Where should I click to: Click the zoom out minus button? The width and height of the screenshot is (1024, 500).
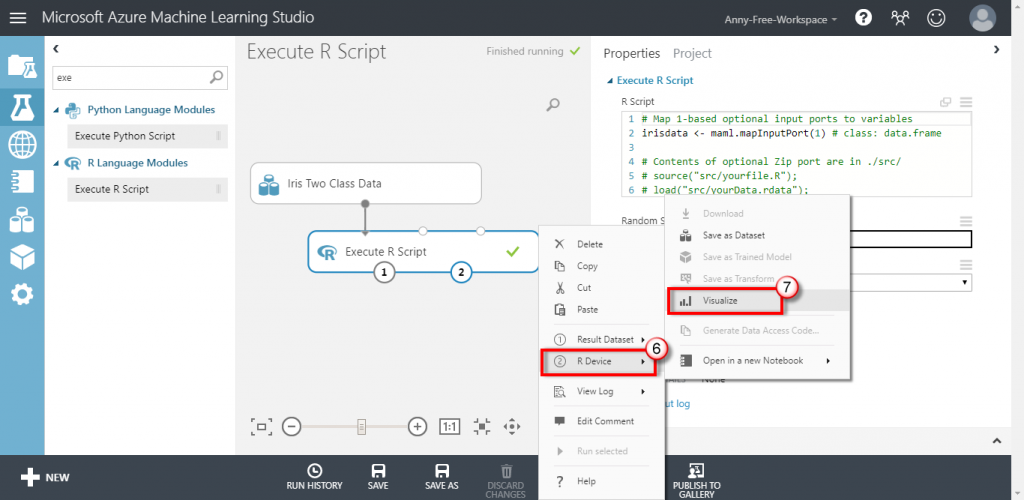point(291,427)
